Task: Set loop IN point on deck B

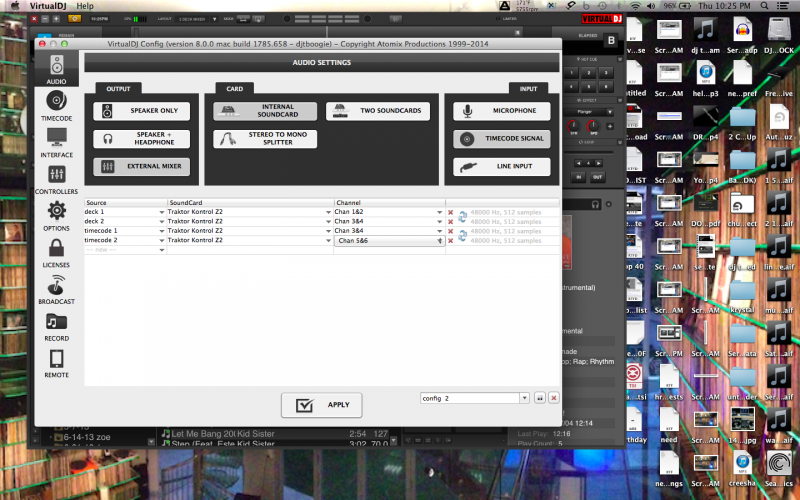Action: pos(579,177)
